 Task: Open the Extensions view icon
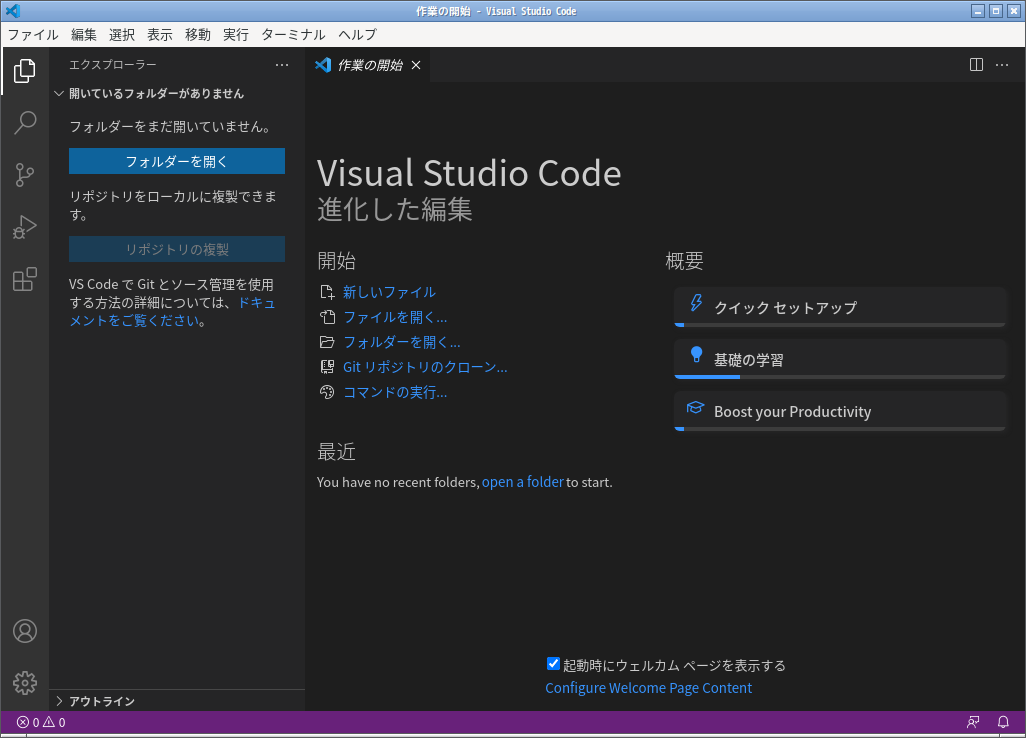[25, 279]
